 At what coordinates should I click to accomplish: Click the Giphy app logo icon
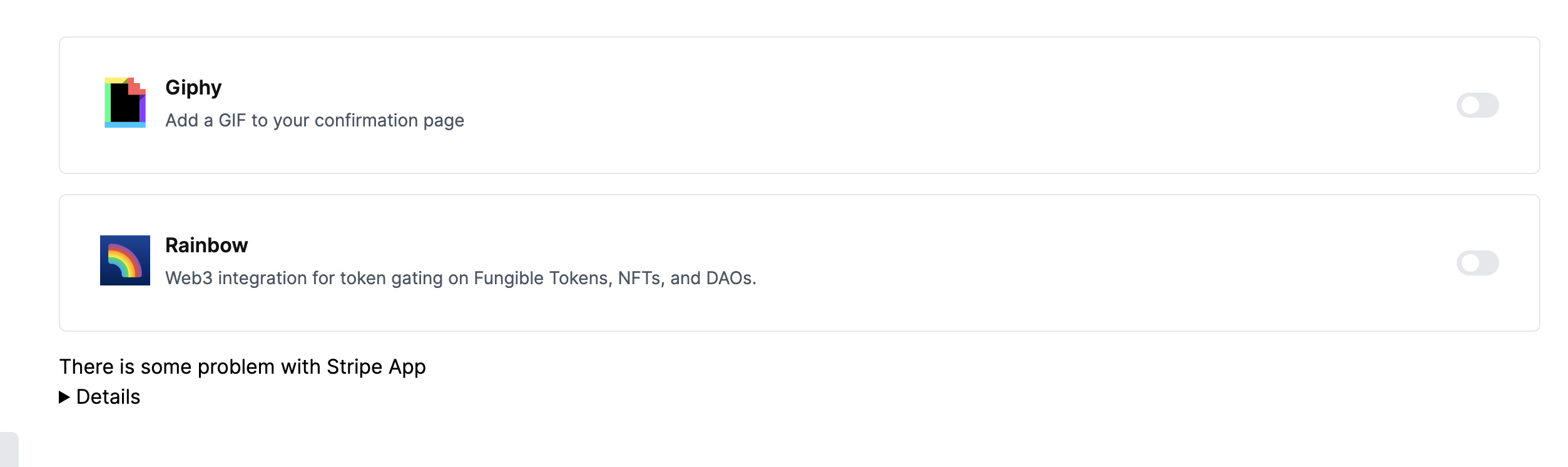tap(125, 103)
